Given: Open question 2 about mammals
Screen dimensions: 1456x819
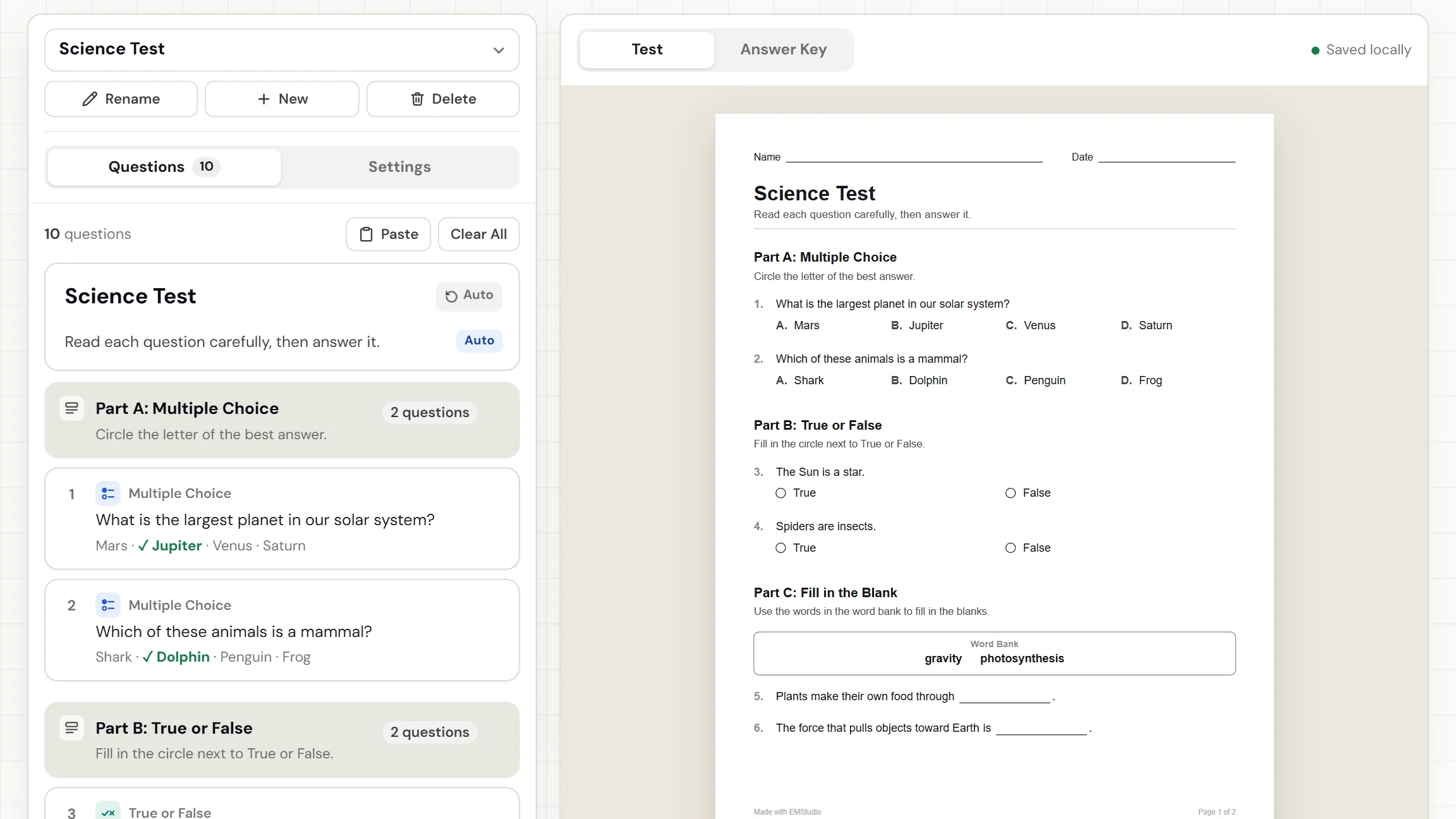Looking at the screenshot, I should point(282,630).
